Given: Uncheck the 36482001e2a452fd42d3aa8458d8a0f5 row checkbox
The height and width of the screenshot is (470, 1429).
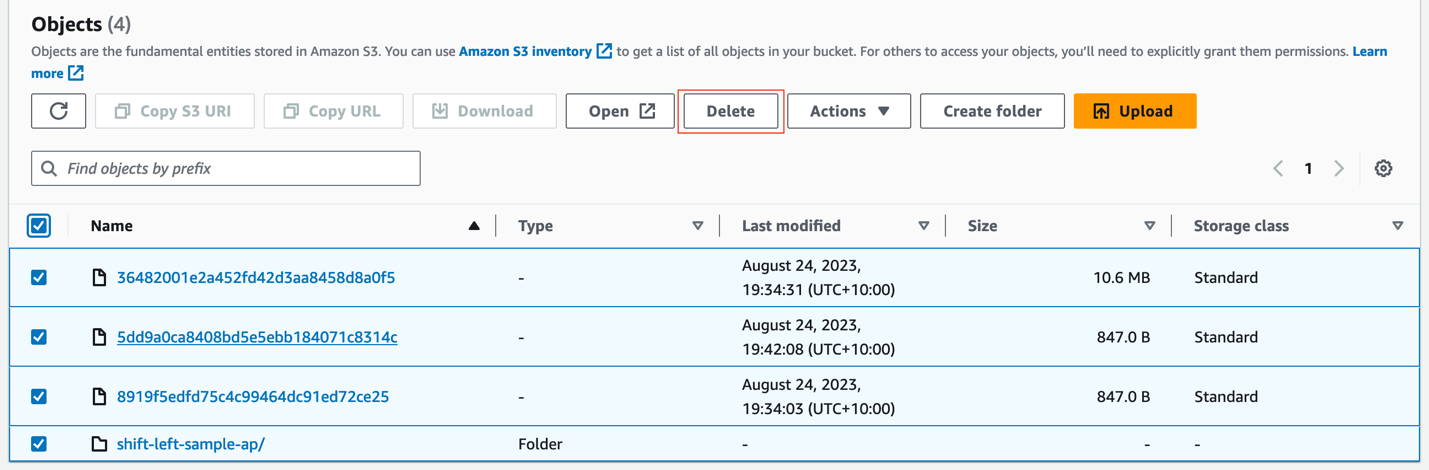Looking at the screenshot, I should [x=39, y=277].
